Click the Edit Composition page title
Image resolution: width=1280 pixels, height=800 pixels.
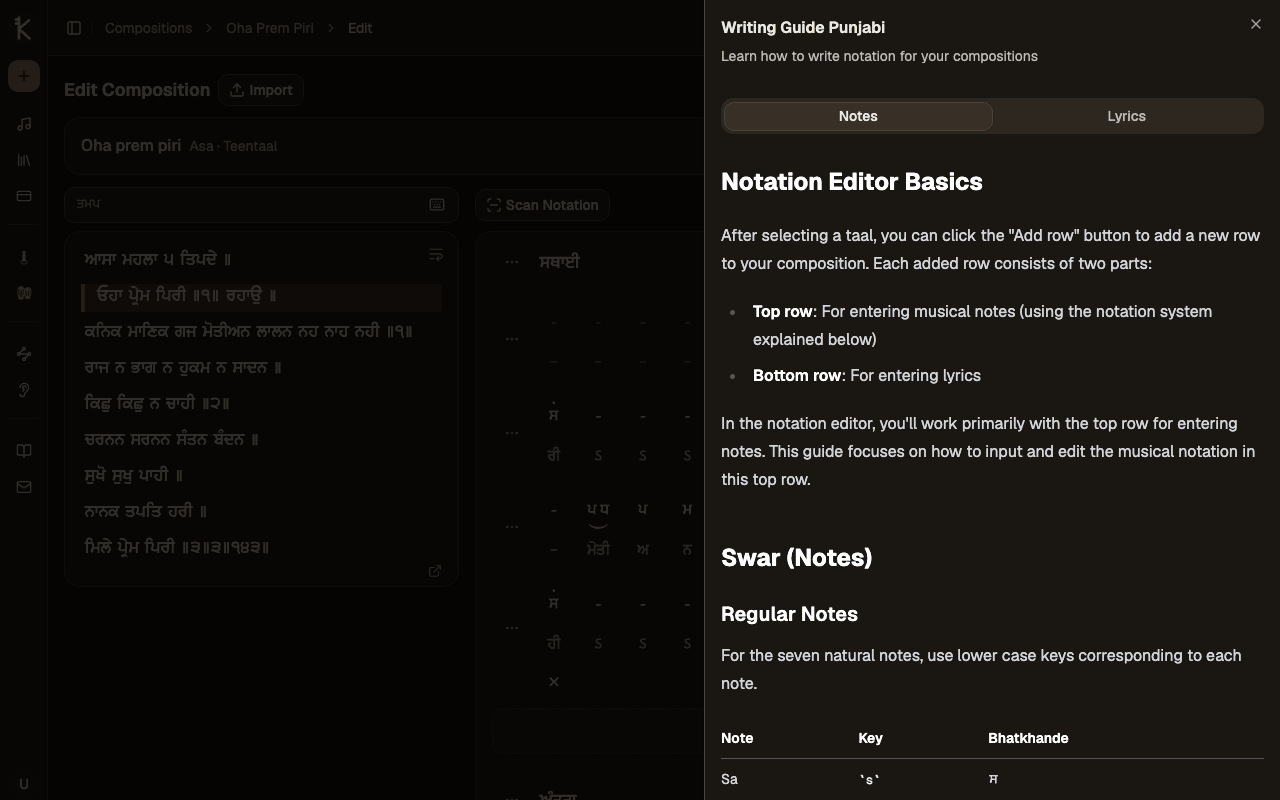tap(137, 90)
